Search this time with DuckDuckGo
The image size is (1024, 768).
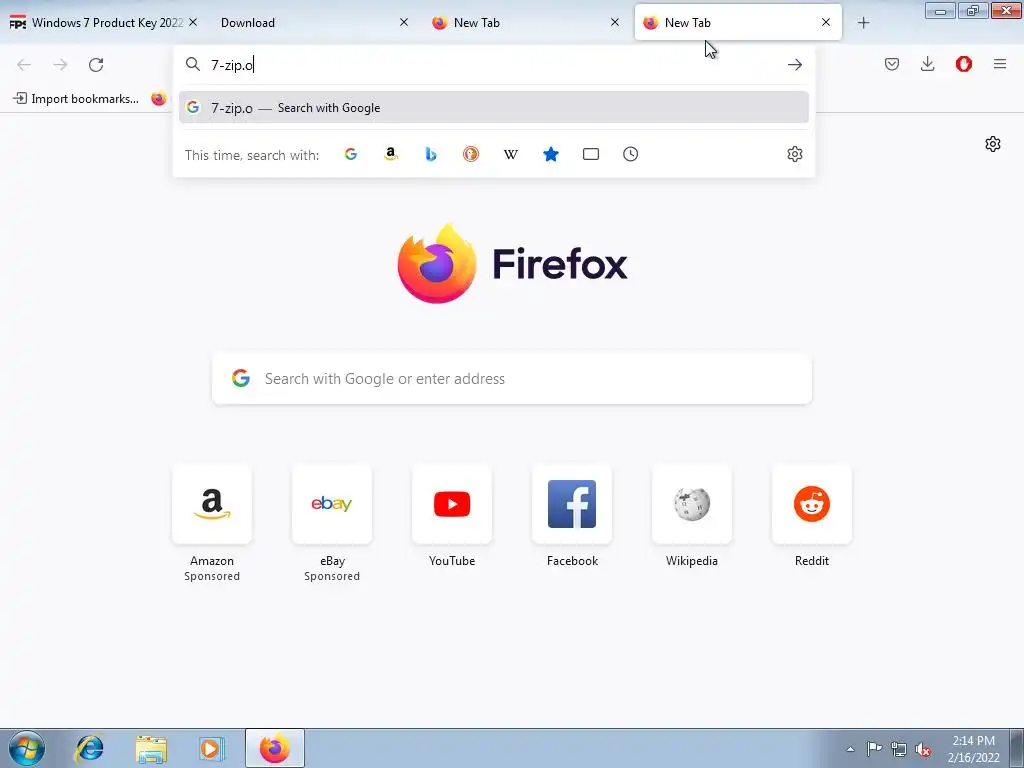tap(471, 154)
